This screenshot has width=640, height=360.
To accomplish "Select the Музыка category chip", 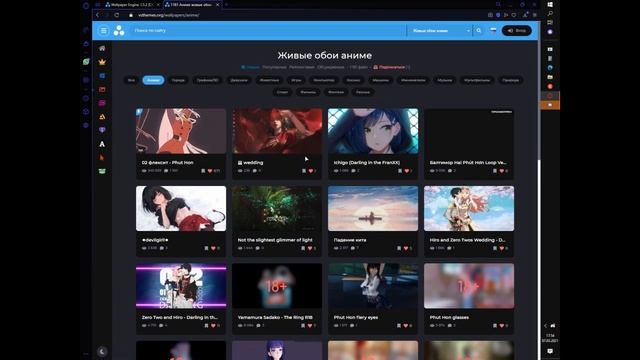I will pos(445,80).
